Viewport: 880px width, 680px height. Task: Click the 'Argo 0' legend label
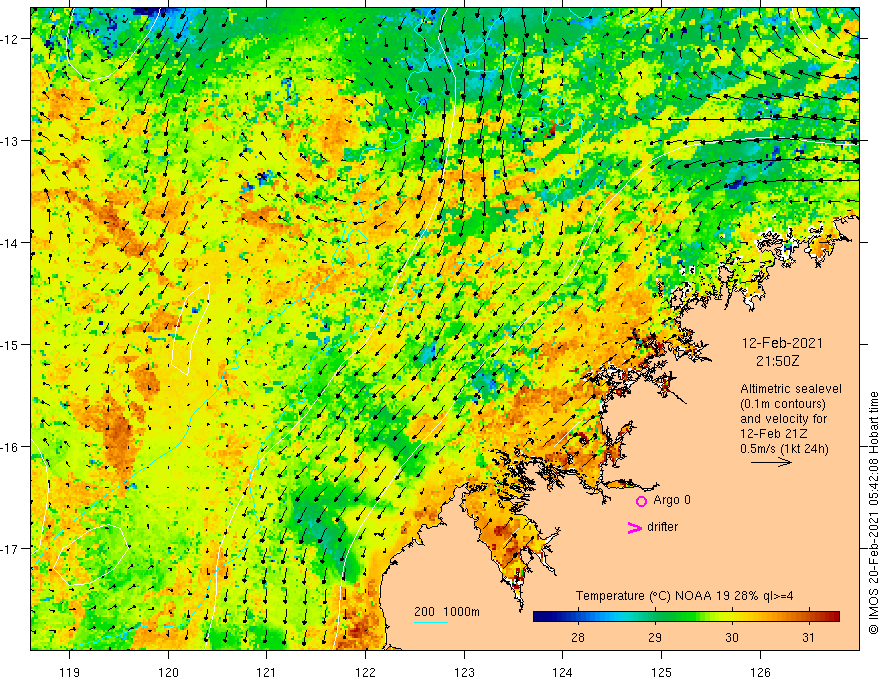click(672, 500)
